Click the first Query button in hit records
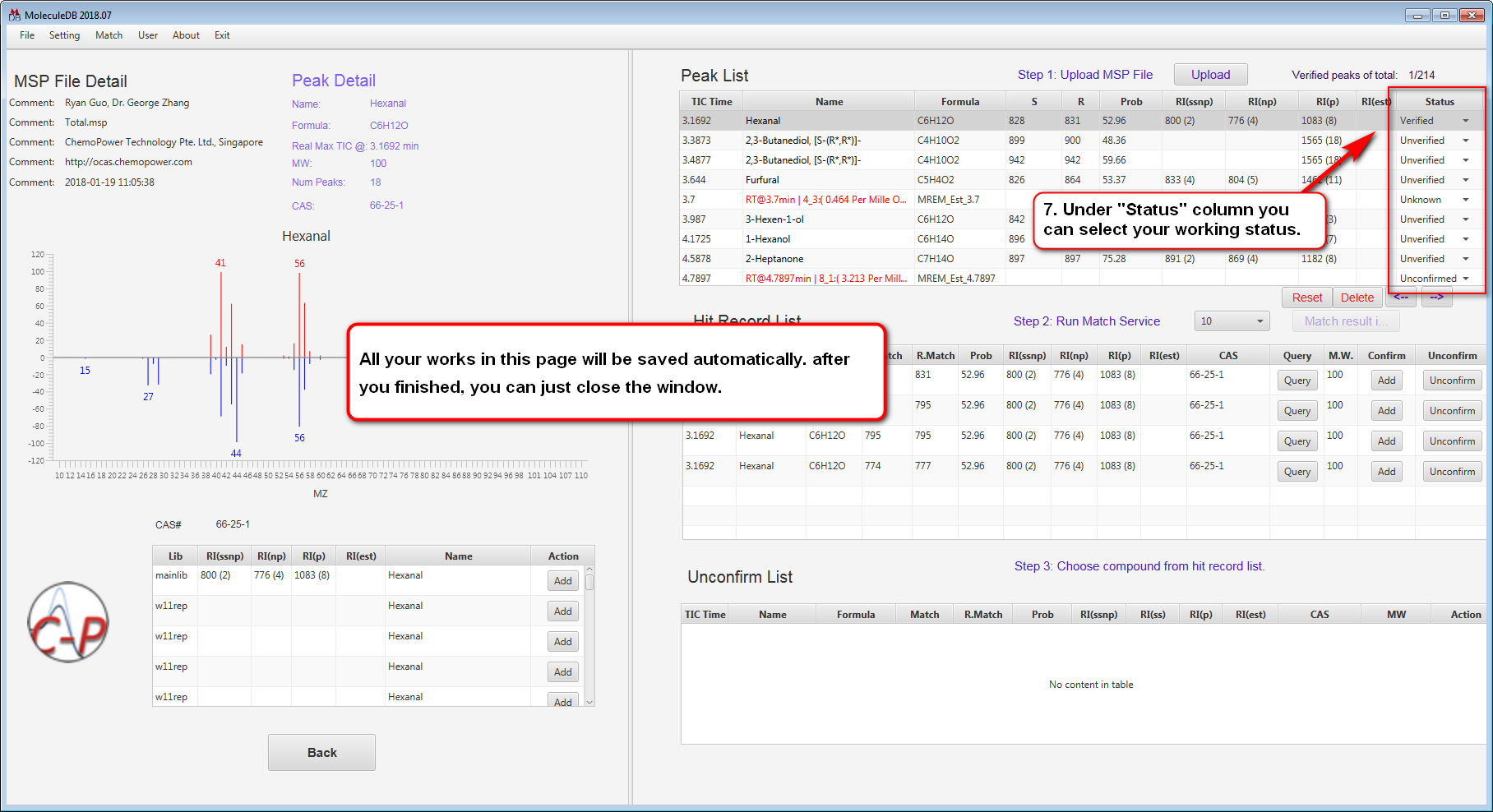The height and width of the screenshot is (812, 1493). [1297, 381]
